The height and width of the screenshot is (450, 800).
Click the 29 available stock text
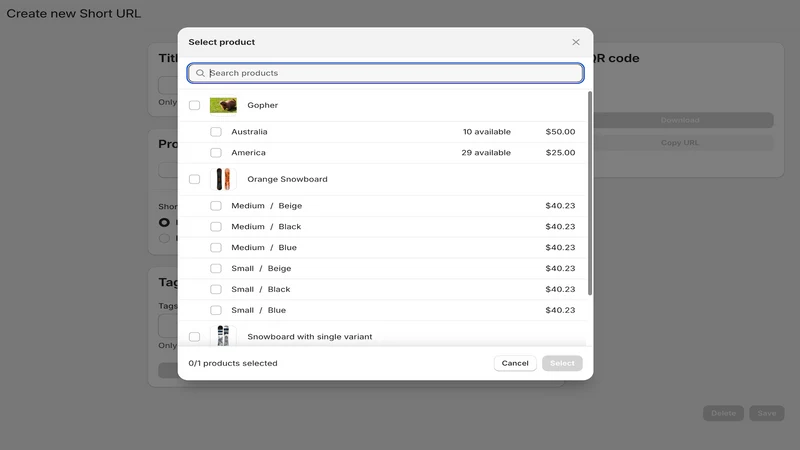pos(486,153)
